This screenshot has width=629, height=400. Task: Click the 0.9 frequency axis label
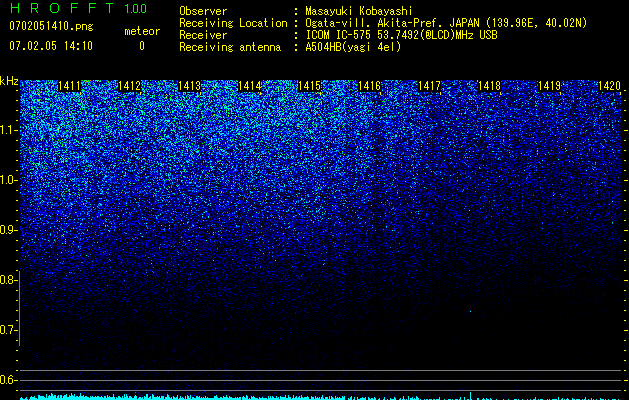click(9, 230)
